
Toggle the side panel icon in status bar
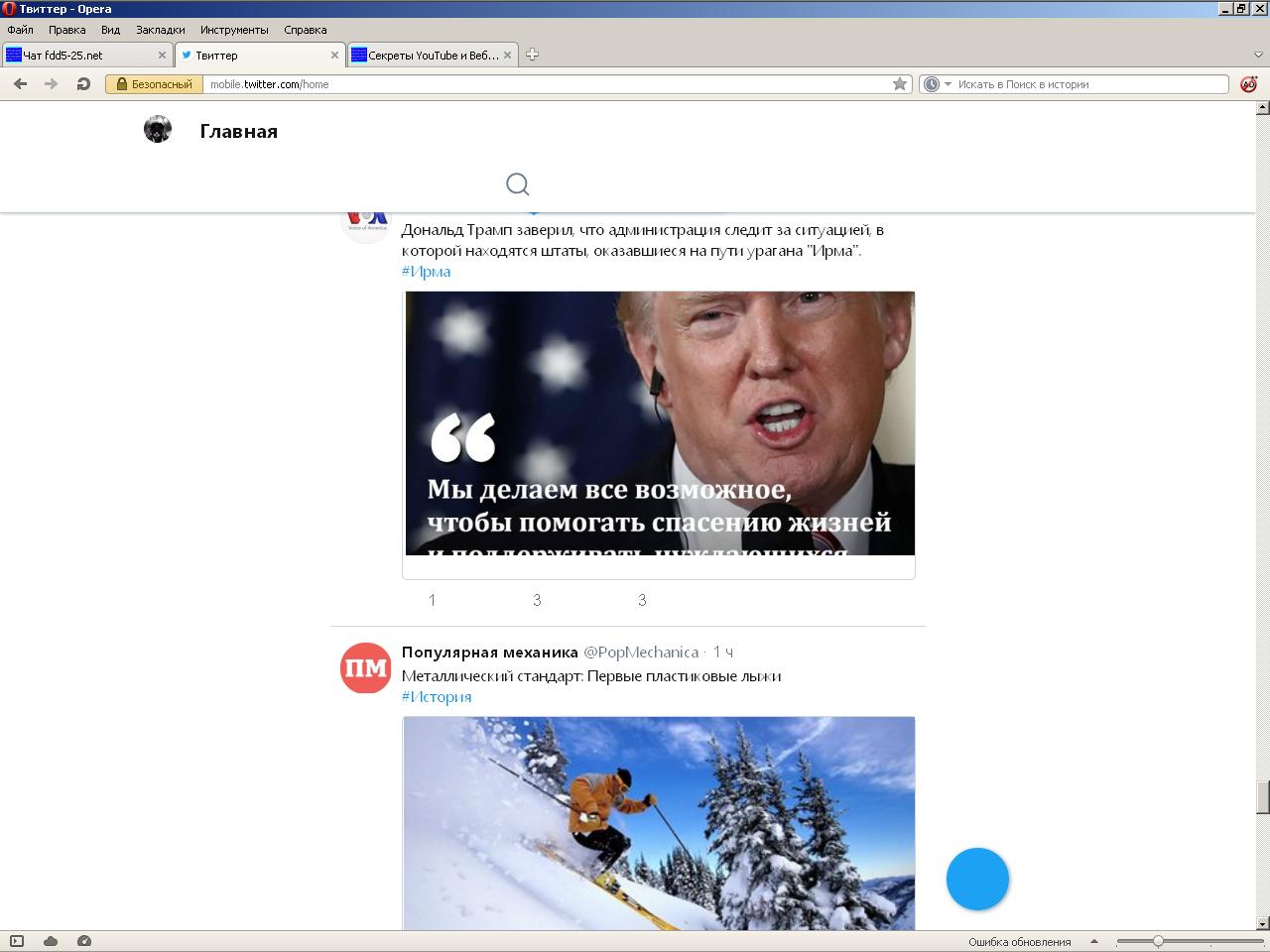[x=17, y=941]
